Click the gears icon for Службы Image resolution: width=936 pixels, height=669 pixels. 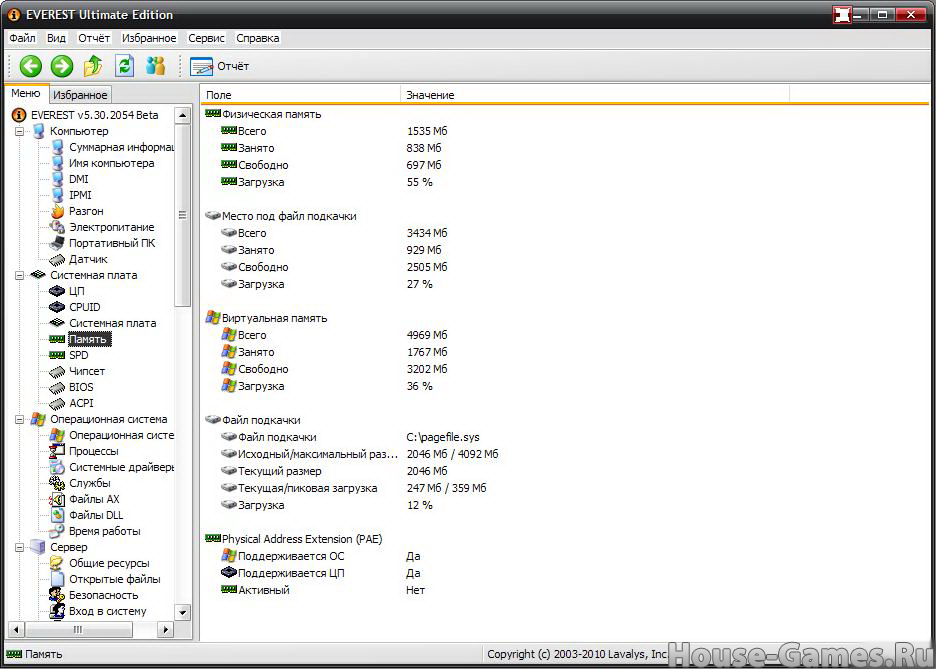(x=57, y=483)
